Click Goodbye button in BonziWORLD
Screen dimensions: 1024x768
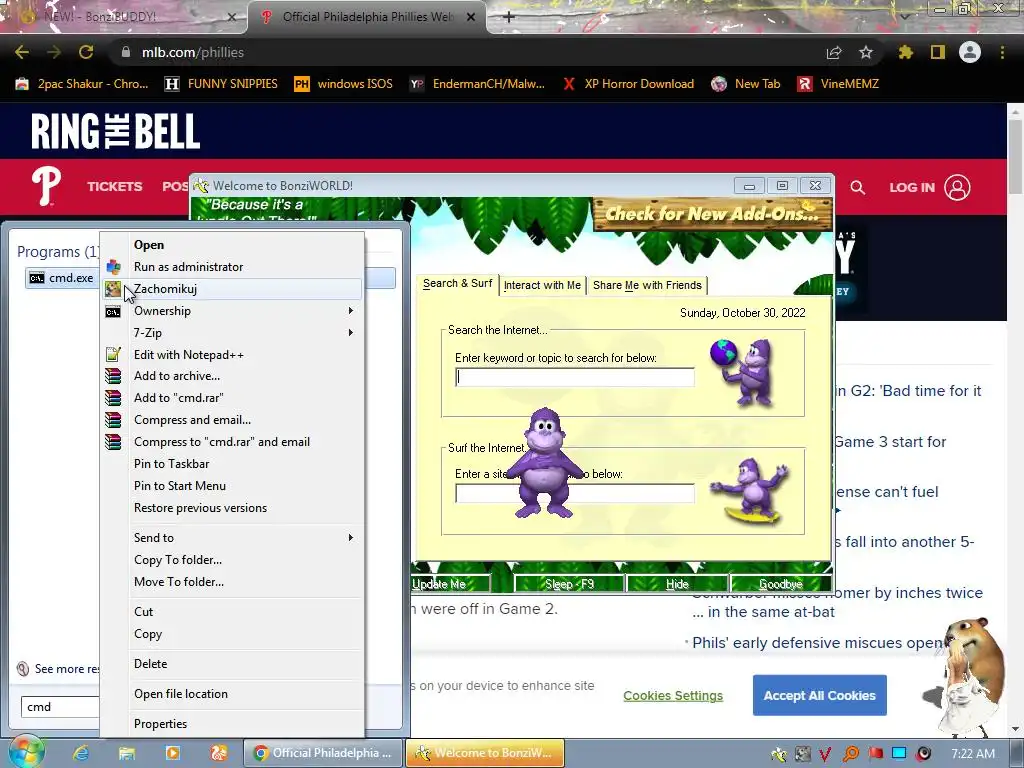(x=780, y=584)
